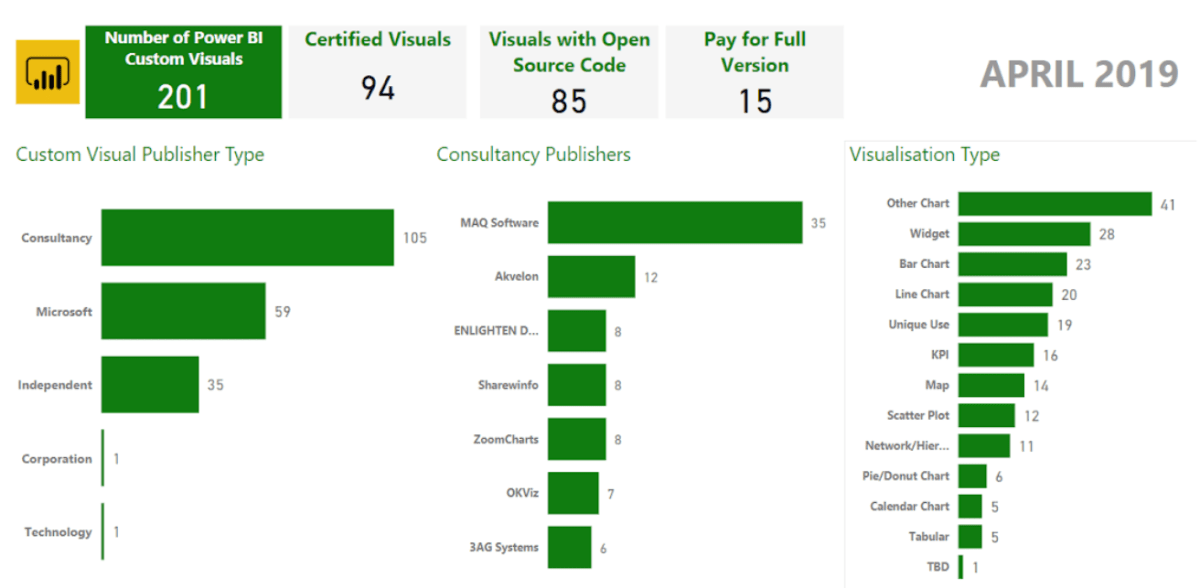The image size is (1200, 588).
Task: Select the TBD bar showing 1
Action: pos(962,566)
